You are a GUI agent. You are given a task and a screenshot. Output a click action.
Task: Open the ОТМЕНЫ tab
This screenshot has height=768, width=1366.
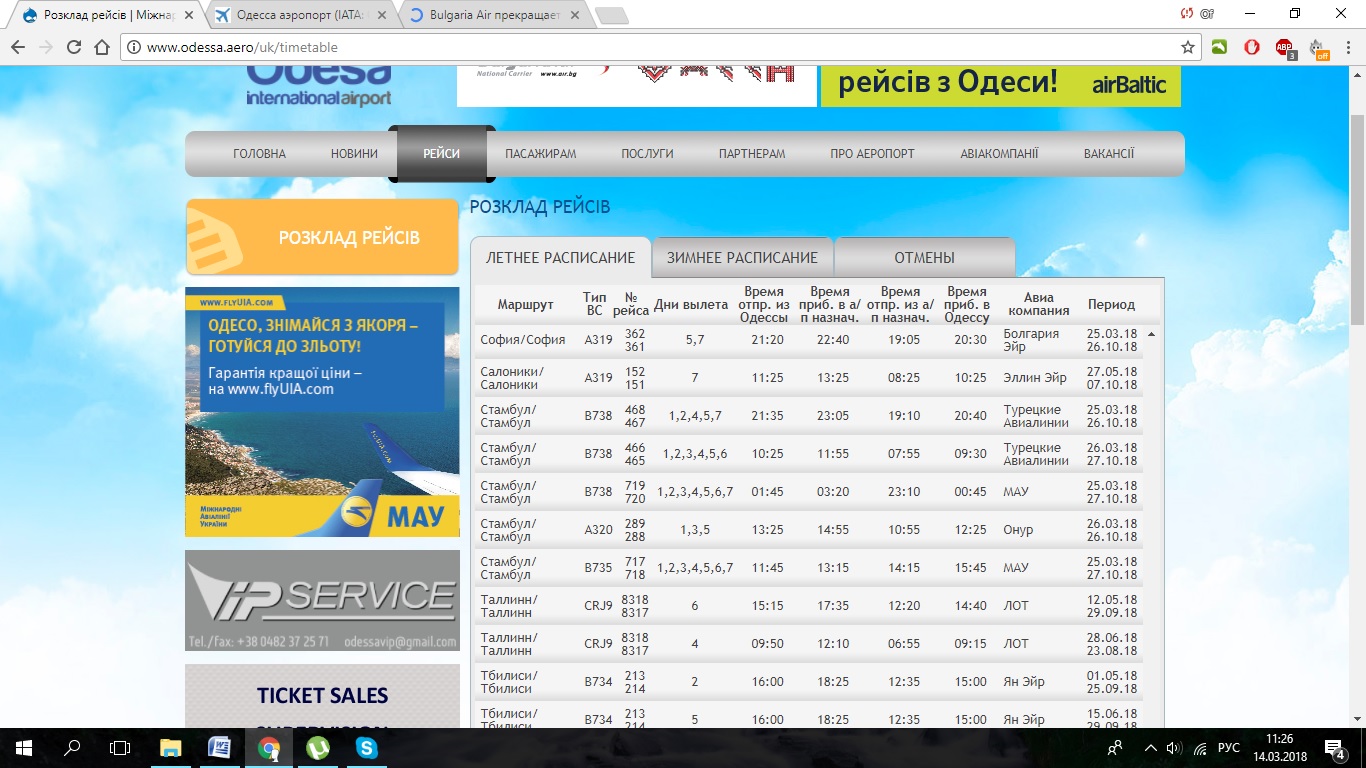tap(924, 257)
